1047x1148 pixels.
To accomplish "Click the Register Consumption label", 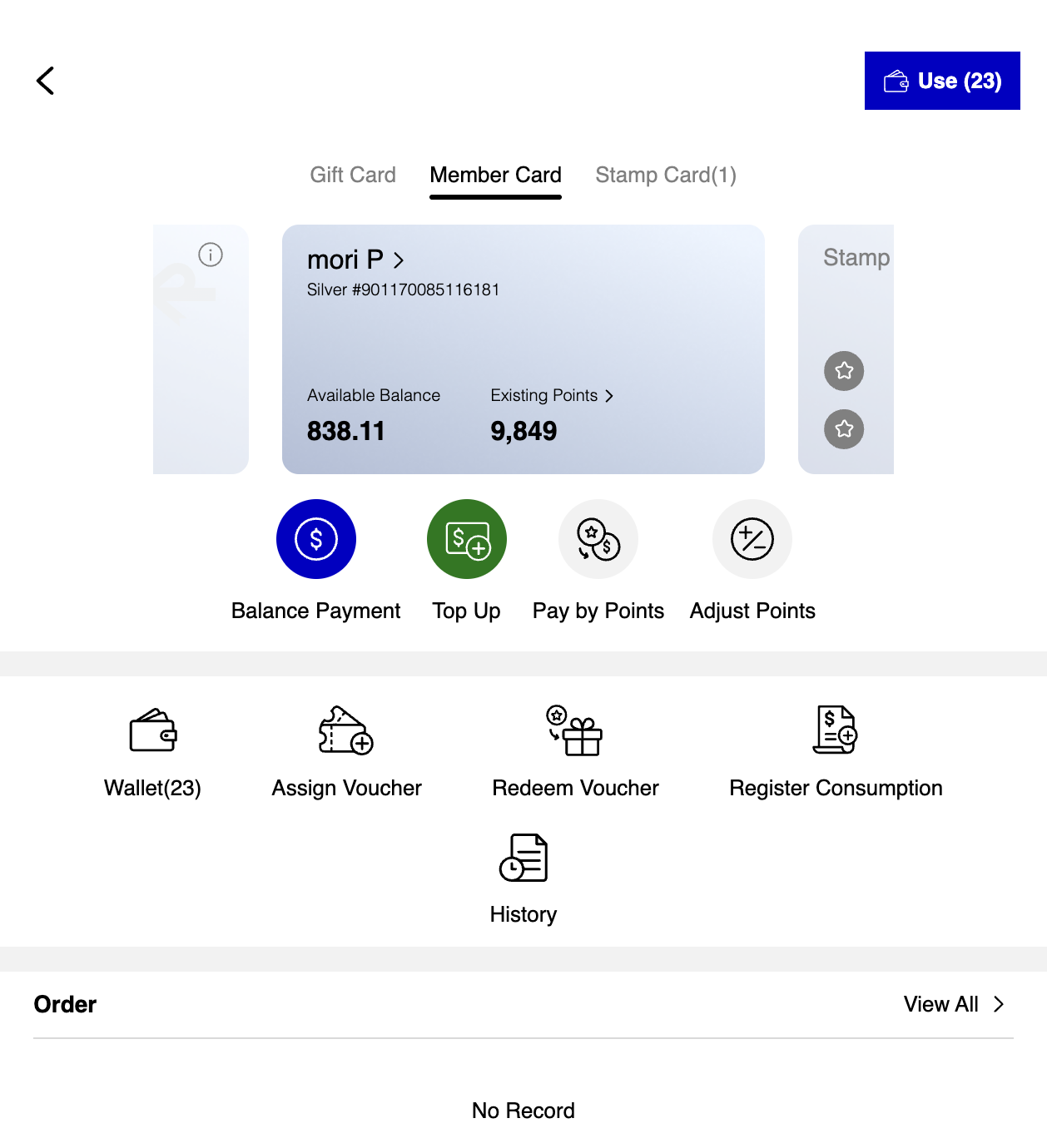I will click(x=836, y=788).
